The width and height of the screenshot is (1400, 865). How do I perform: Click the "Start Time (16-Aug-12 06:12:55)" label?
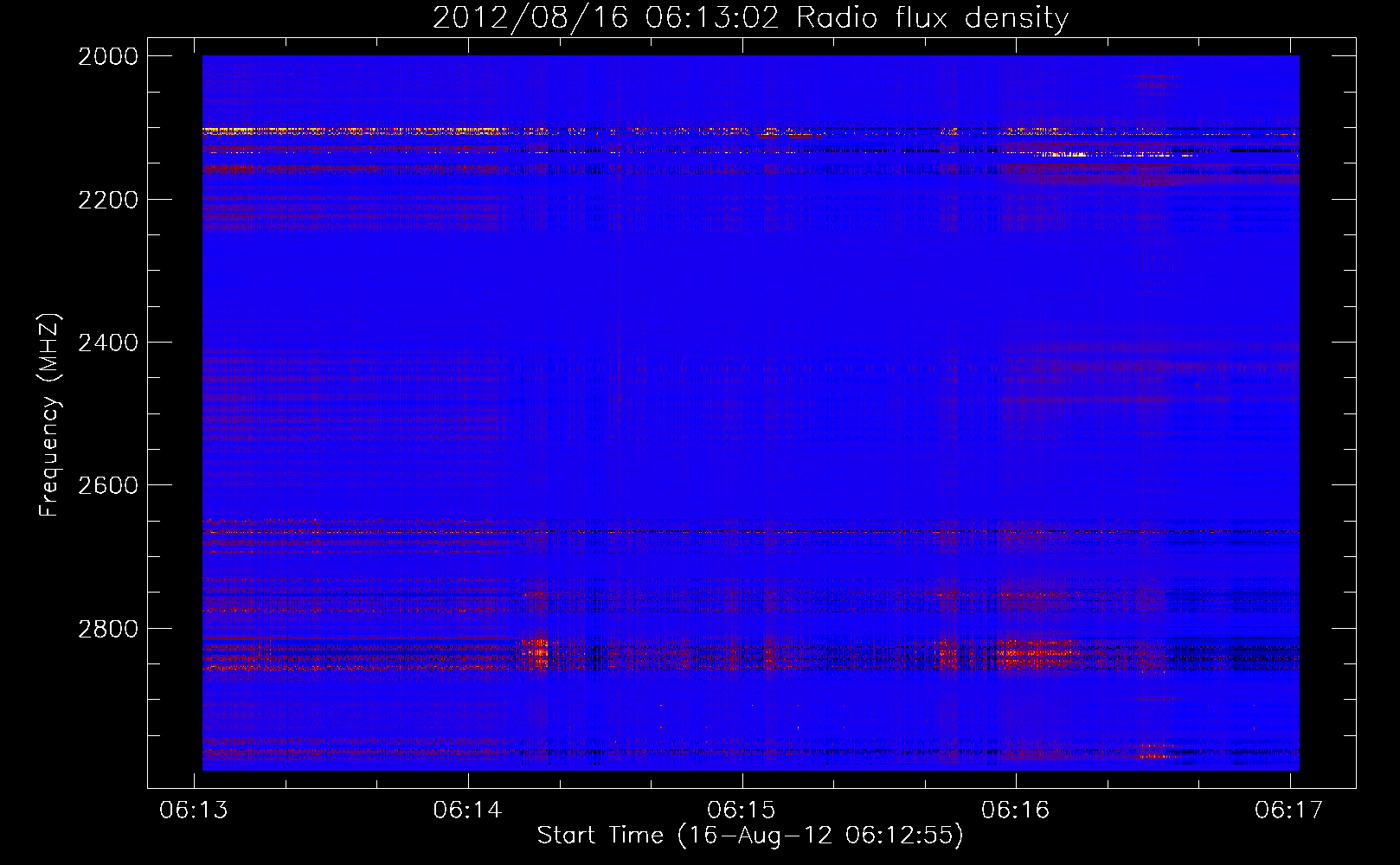pos(750,836)
